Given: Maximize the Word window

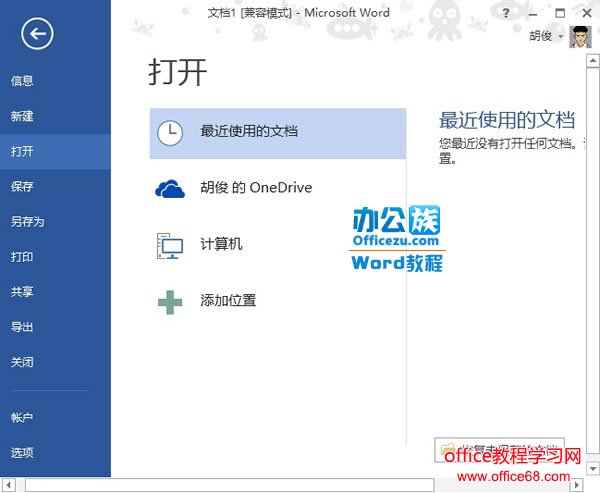Looking at the screenshot, I should point(560,13).
